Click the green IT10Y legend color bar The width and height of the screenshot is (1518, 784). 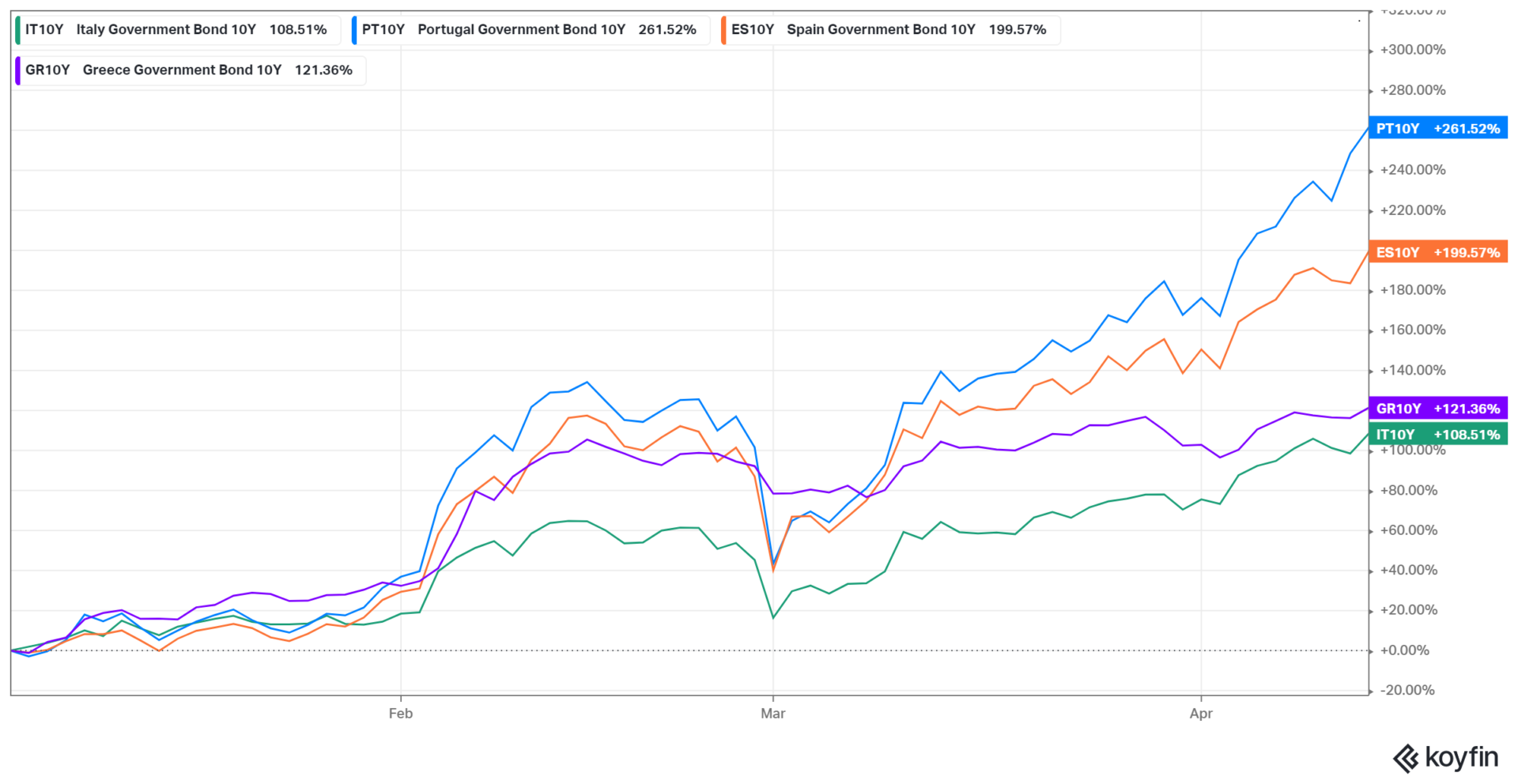click(x=17, y=30)
